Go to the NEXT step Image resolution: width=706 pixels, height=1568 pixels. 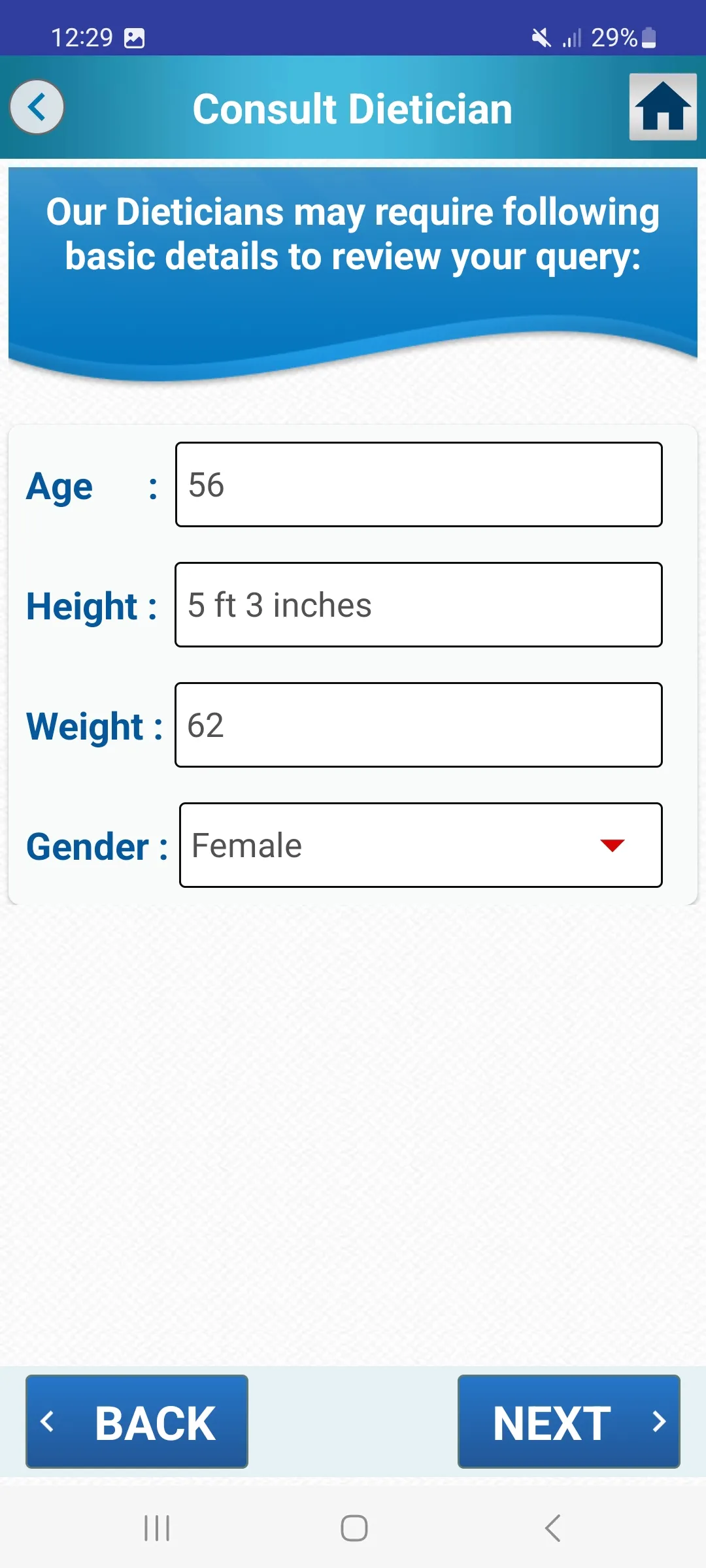coord(569,1422)
